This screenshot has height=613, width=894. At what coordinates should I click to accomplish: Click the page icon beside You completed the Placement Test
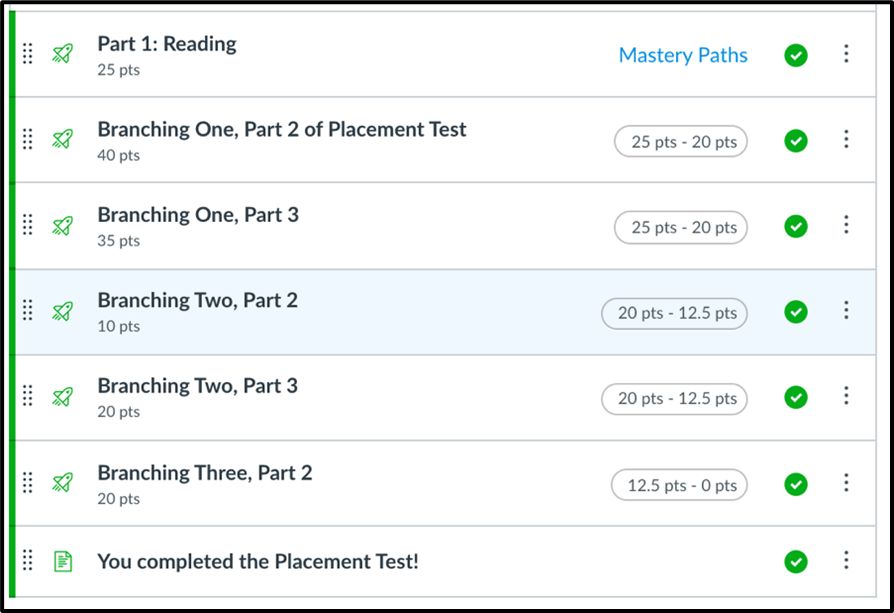click(63, 561)
